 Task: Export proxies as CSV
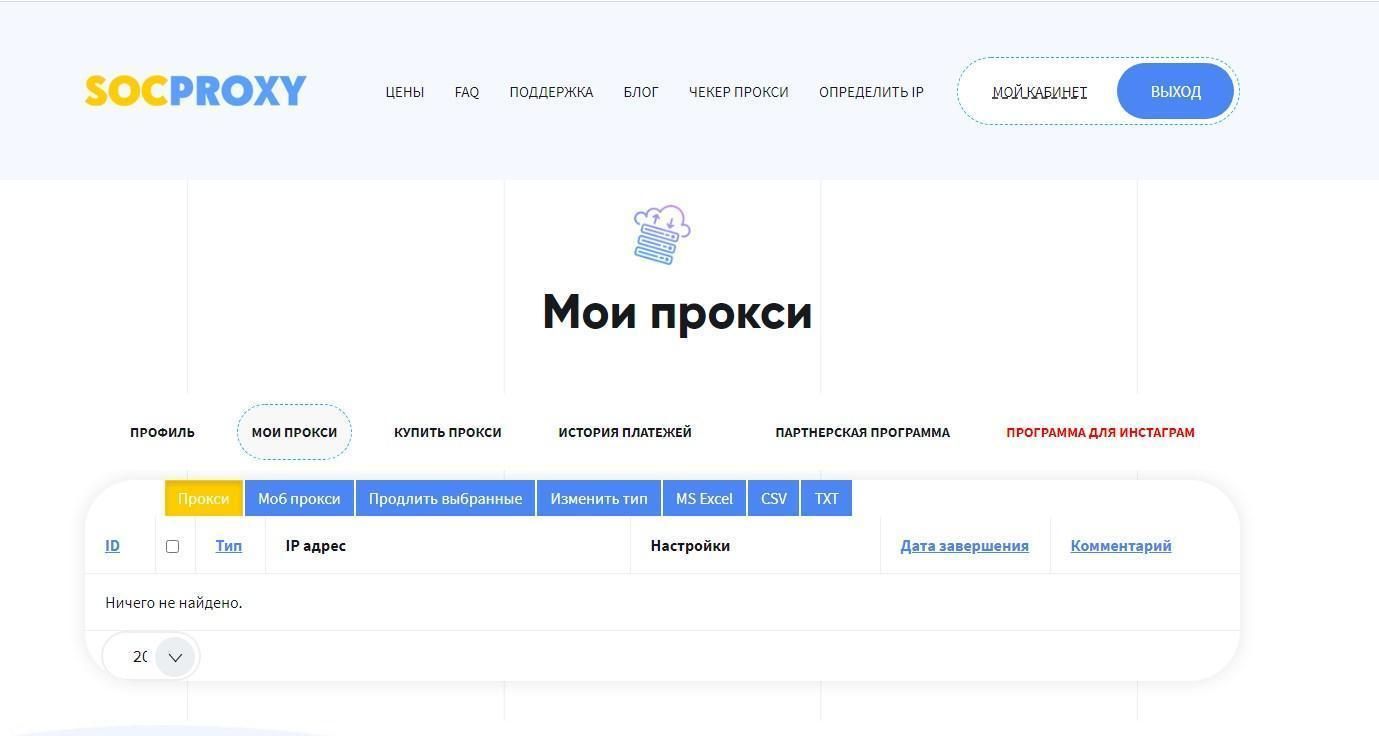pos(774,498)
